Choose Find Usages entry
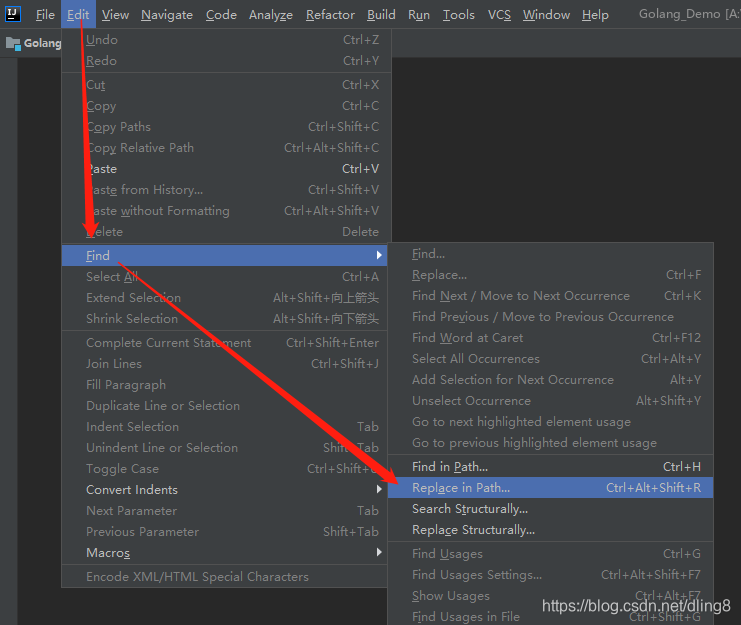 tap(551, 554)
